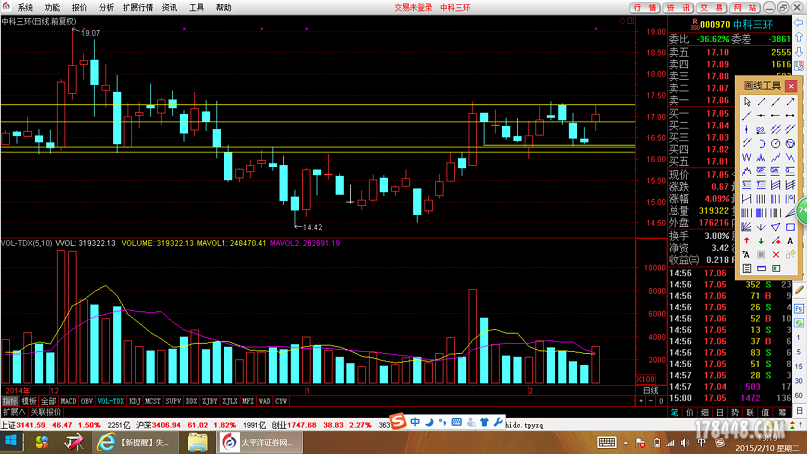Pick the zigzag down wave tool

click(x=790, y=158)
